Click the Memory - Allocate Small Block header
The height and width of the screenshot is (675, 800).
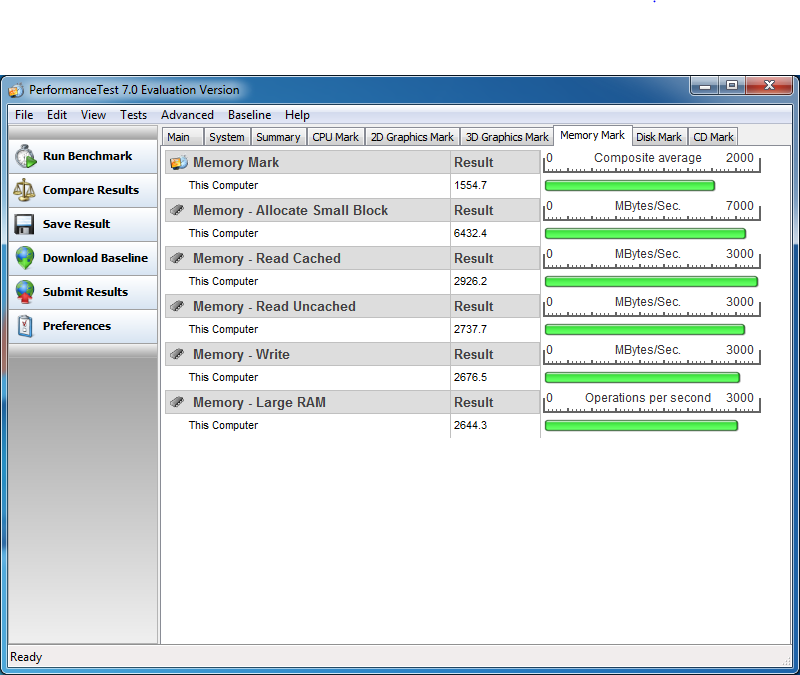290,210
